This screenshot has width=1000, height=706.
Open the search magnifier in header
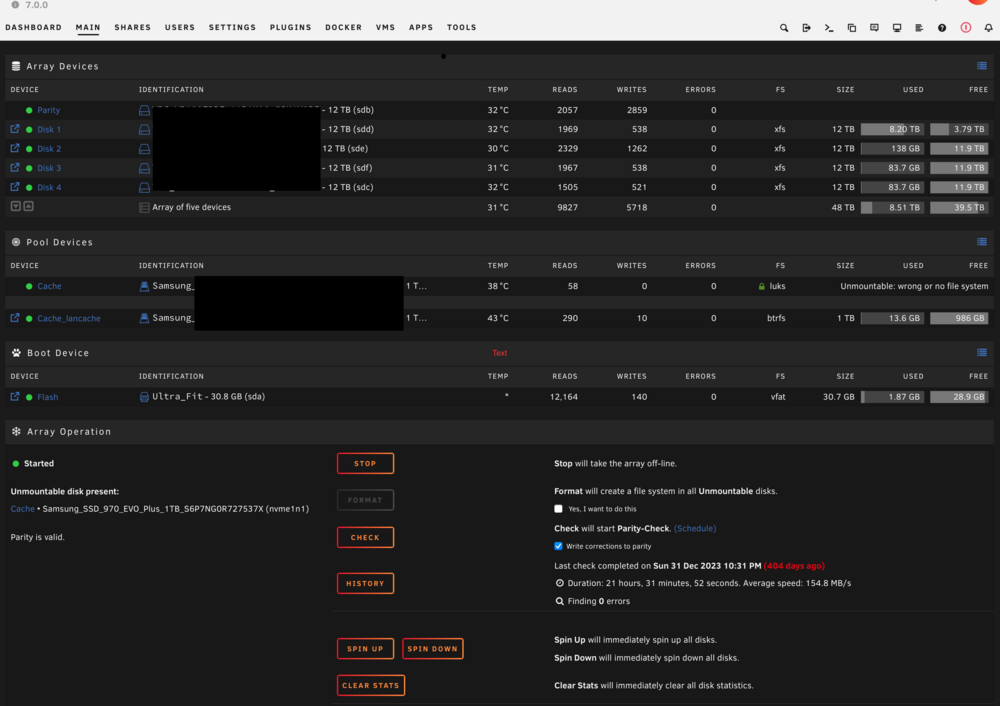pos(784,27)
